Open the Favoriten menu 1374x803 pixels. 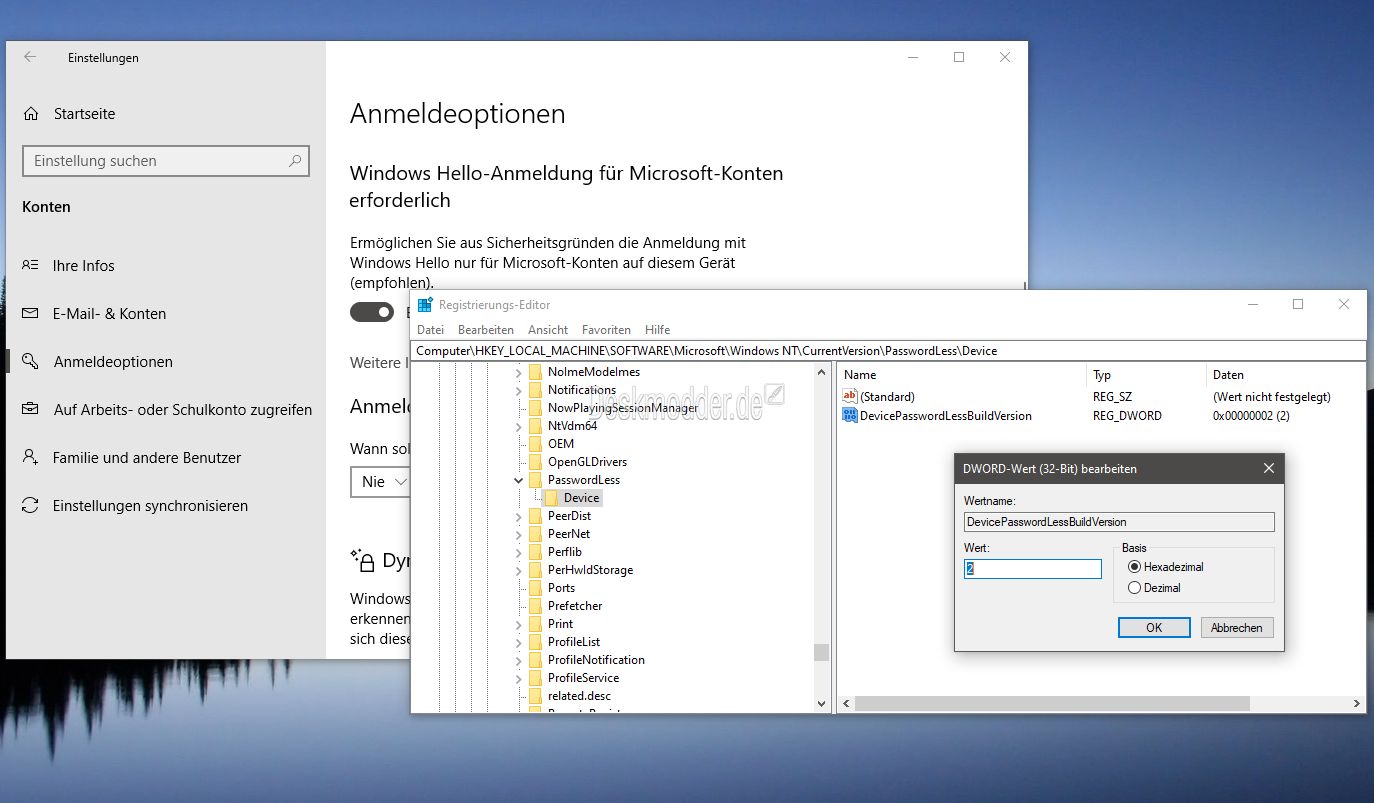pos(606,329)
